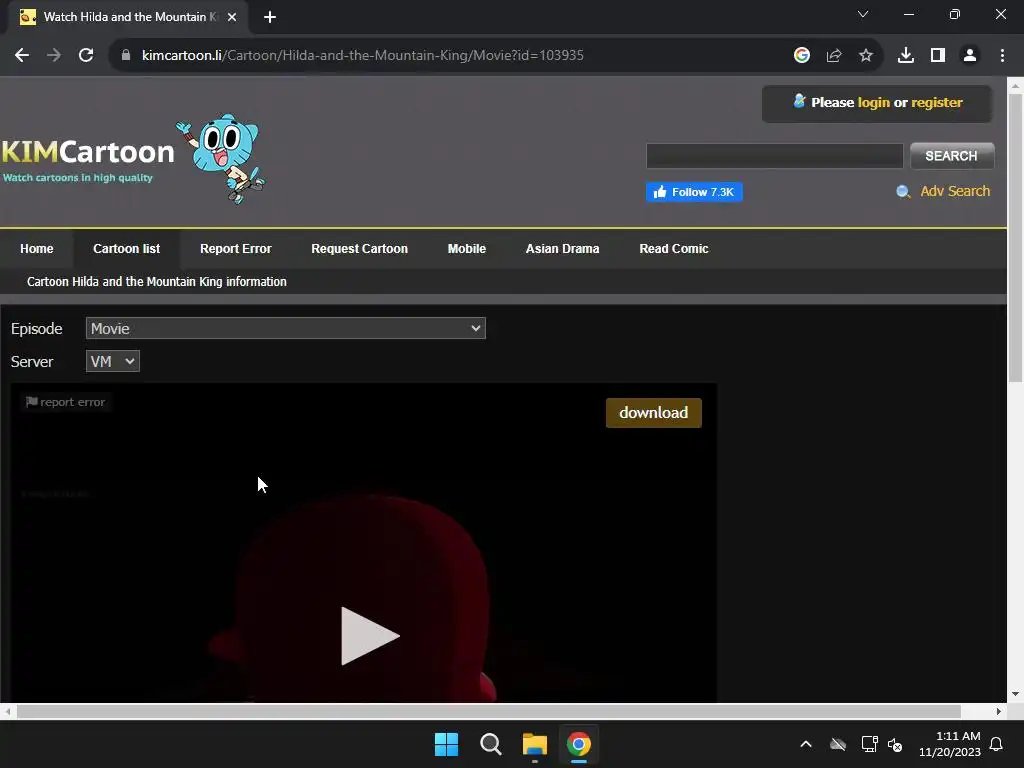
Task: Open the notifications bell
Action: [997, 744]
